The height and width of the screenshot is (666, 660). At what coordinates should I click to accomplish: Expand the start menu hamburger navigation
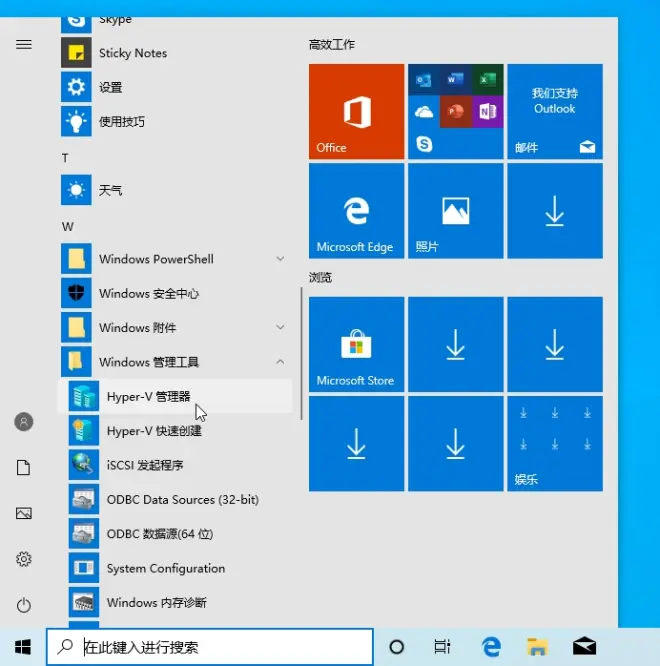coord(24,44)
